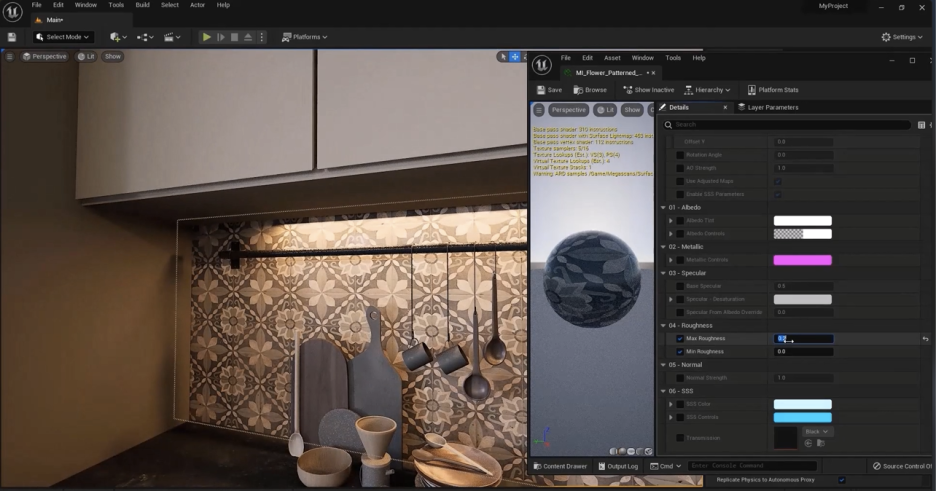Collapse the 06 - SSS section
936x491 pixels.
pyautogui.click(x=663, y=391)
